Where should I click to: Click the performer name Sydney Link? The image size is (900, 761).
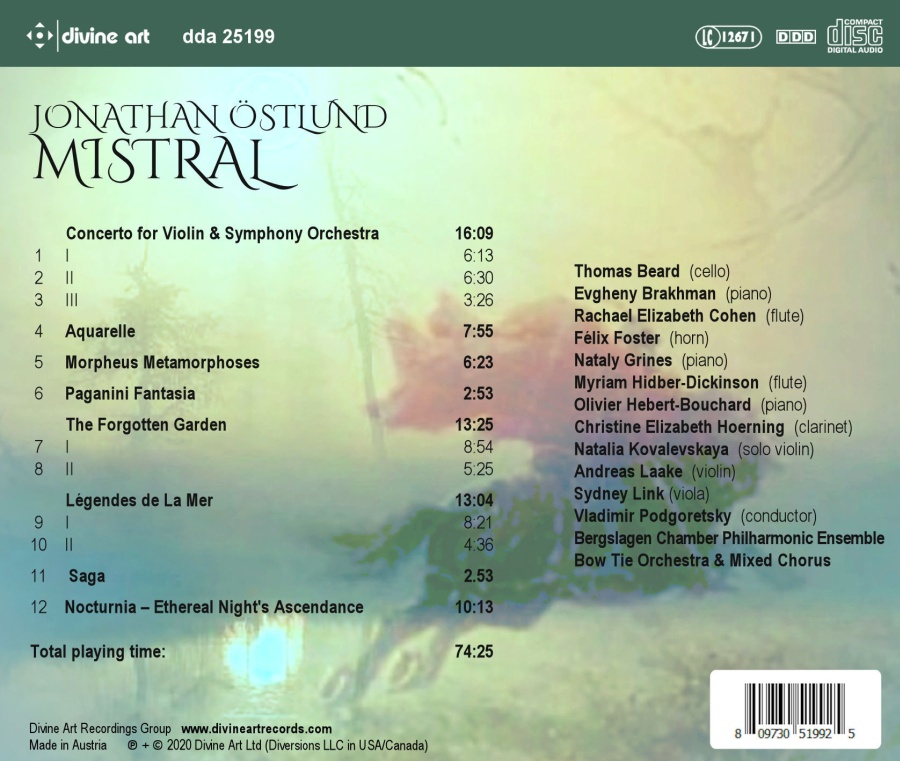point(619,494)
